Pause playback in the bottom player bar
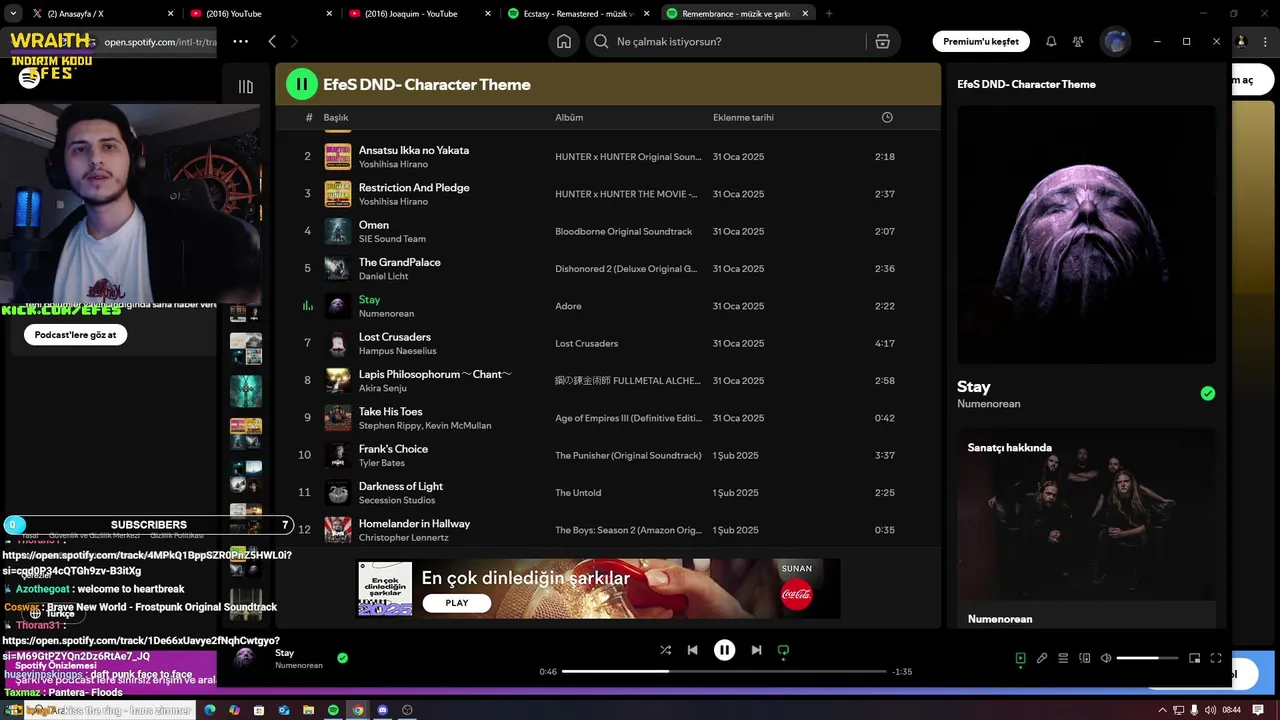Image resolution: width=1280 pixels, height=720 pixels. (724, 650)
